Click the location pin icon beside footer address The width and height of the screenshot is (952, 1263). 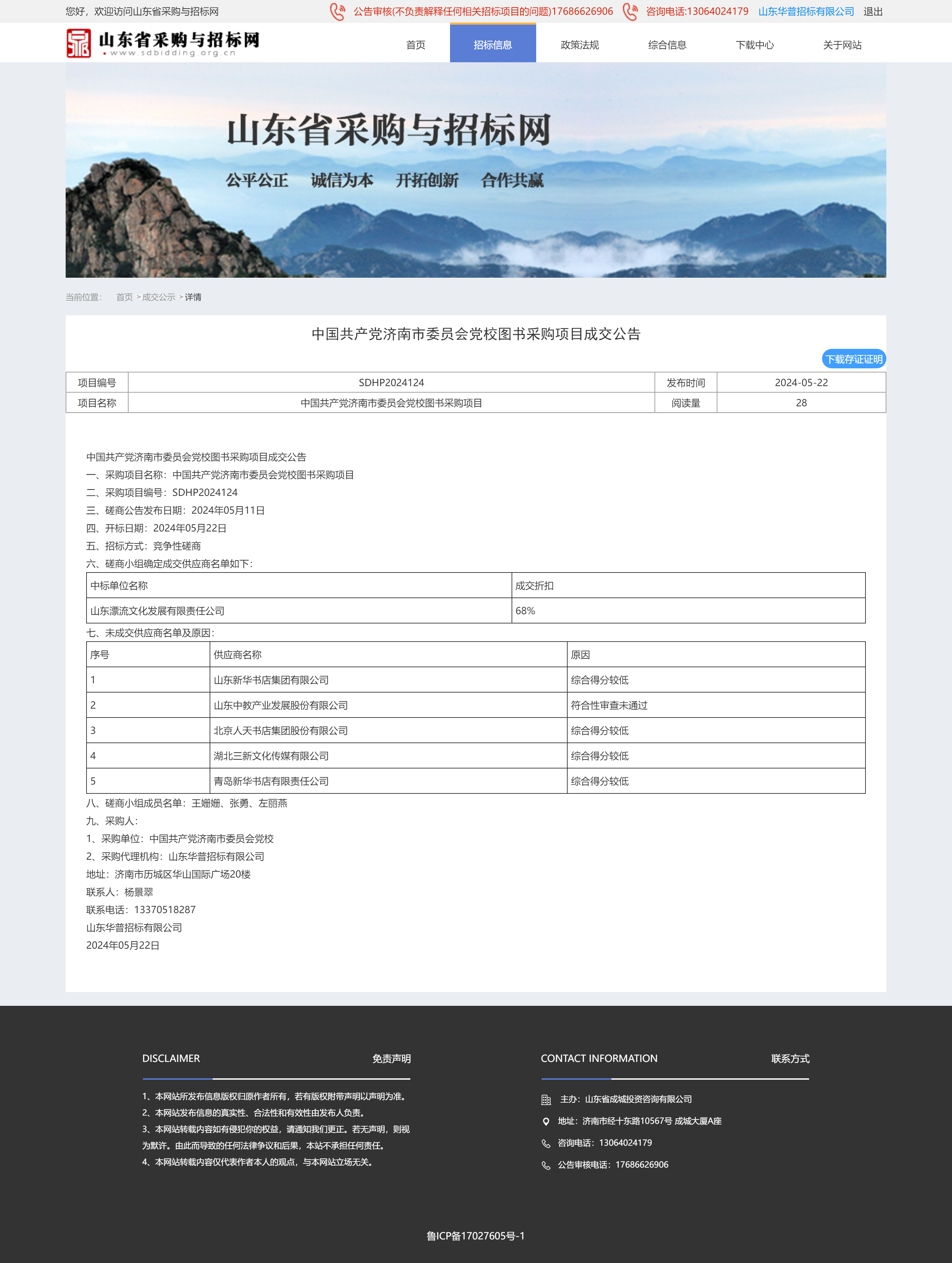(546, 1121)
